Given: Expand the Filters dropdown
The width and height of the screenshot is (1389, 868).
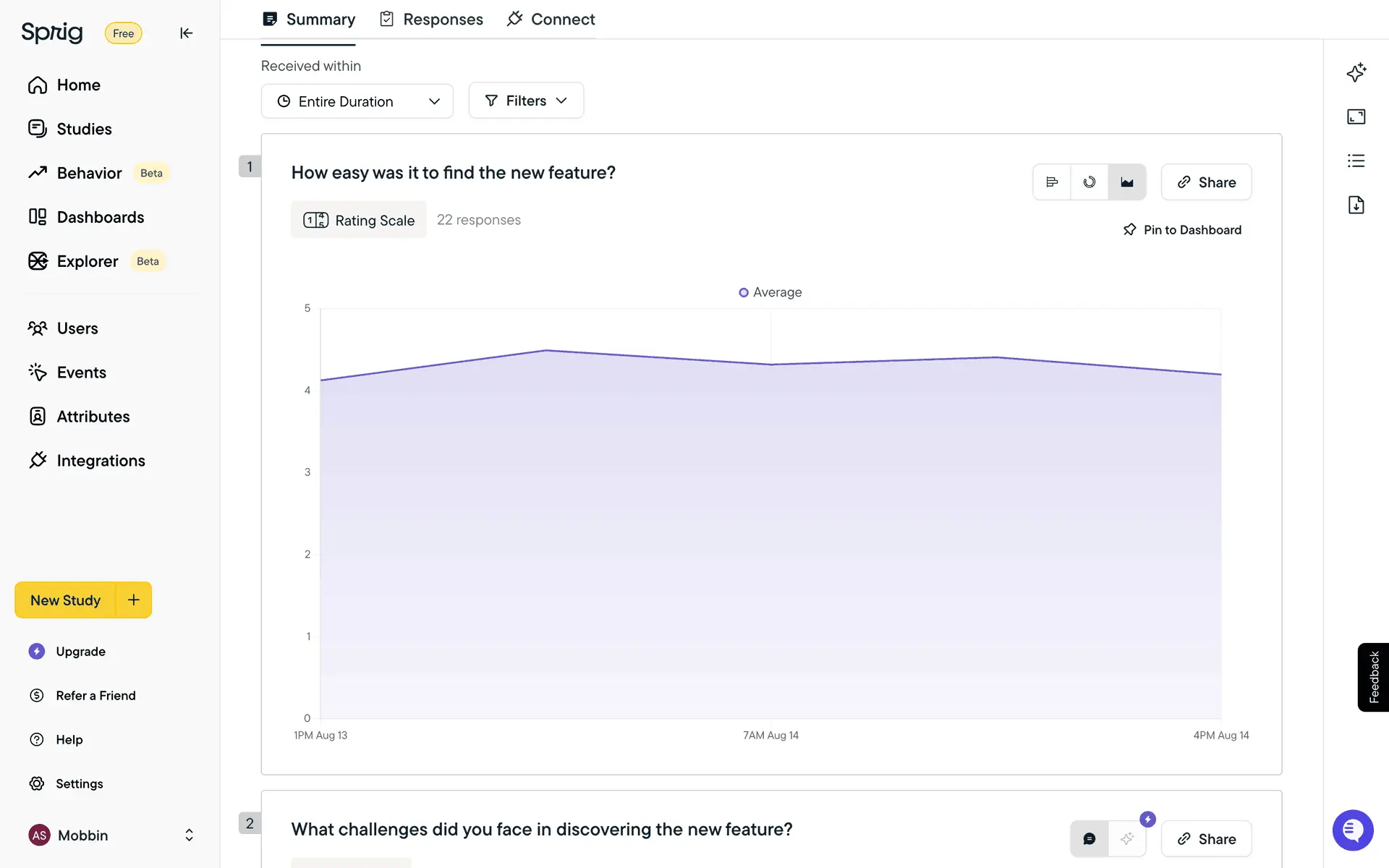Looking at the screenshot, I should (x=525, y=101).
